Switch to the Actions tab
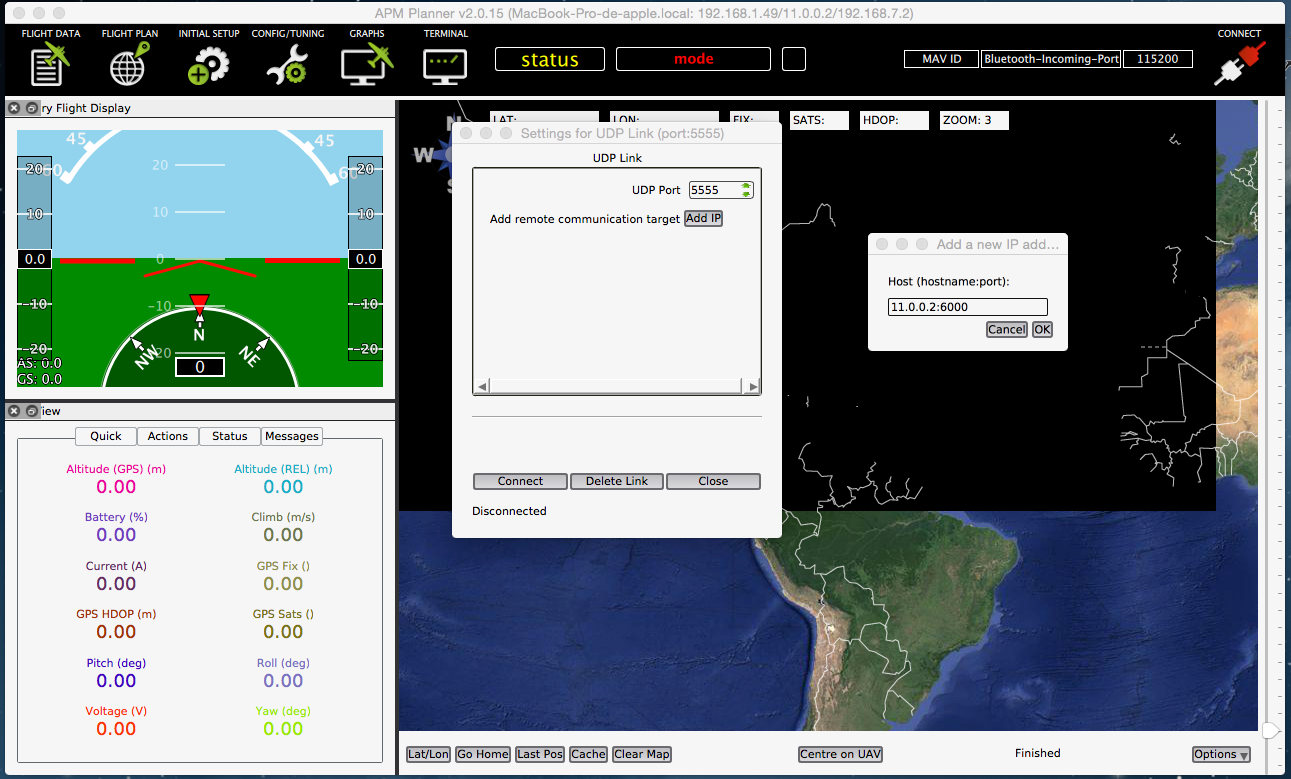This screenshot has height=779, width=1291. point(167,436)
